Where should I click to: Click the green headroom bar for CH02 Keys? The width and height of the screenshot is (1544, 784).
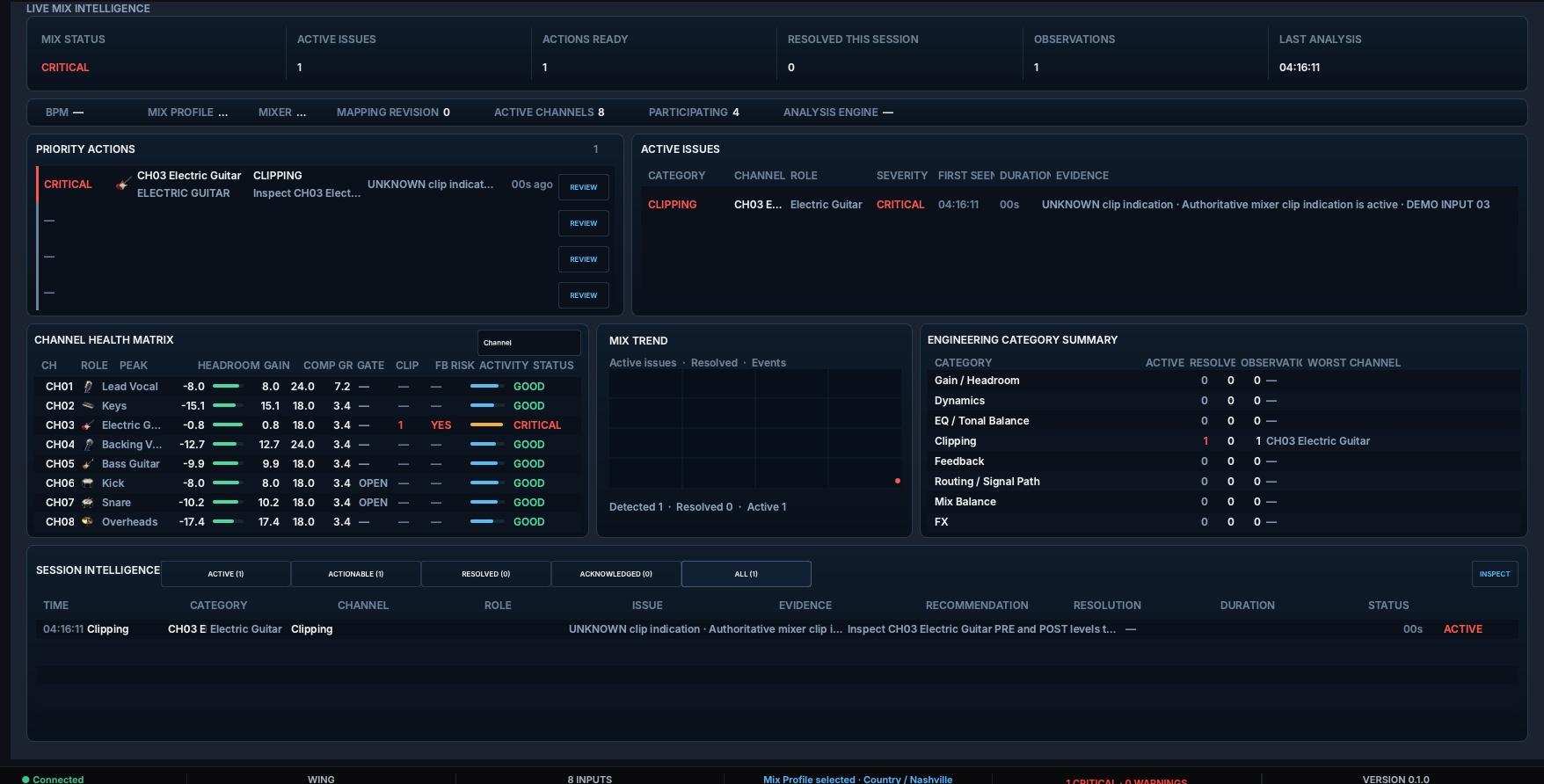[x=225, y=405]
